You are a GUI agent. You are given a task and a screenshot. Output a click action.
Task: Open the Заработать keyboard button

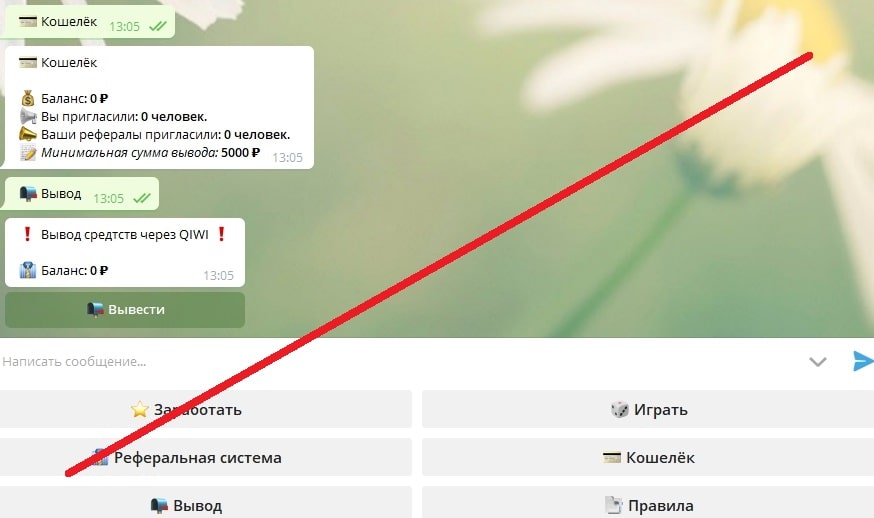pos(206,409)
